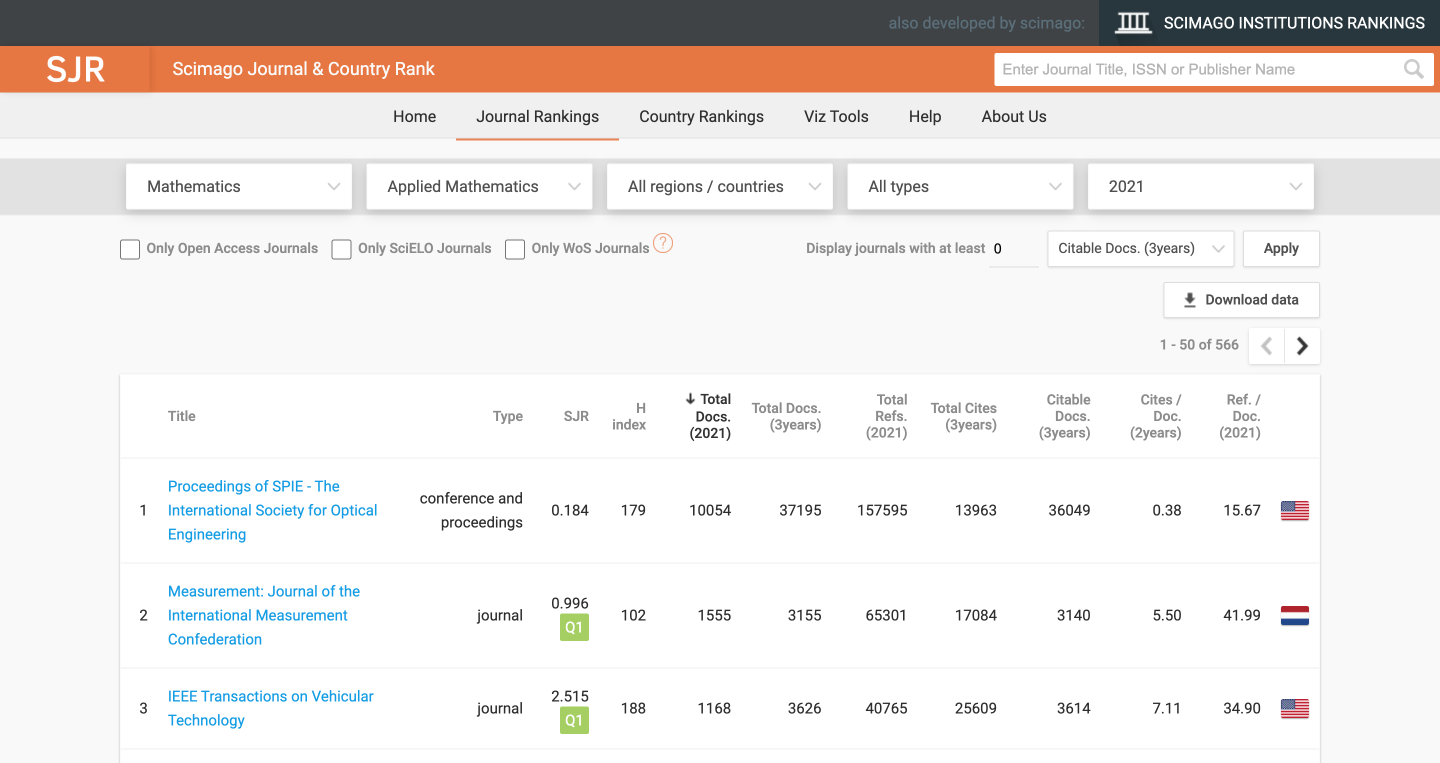This screenshot has height=763, width=1440.
Task: Click citable docs value 3140
Action: tap(1074, 615)
